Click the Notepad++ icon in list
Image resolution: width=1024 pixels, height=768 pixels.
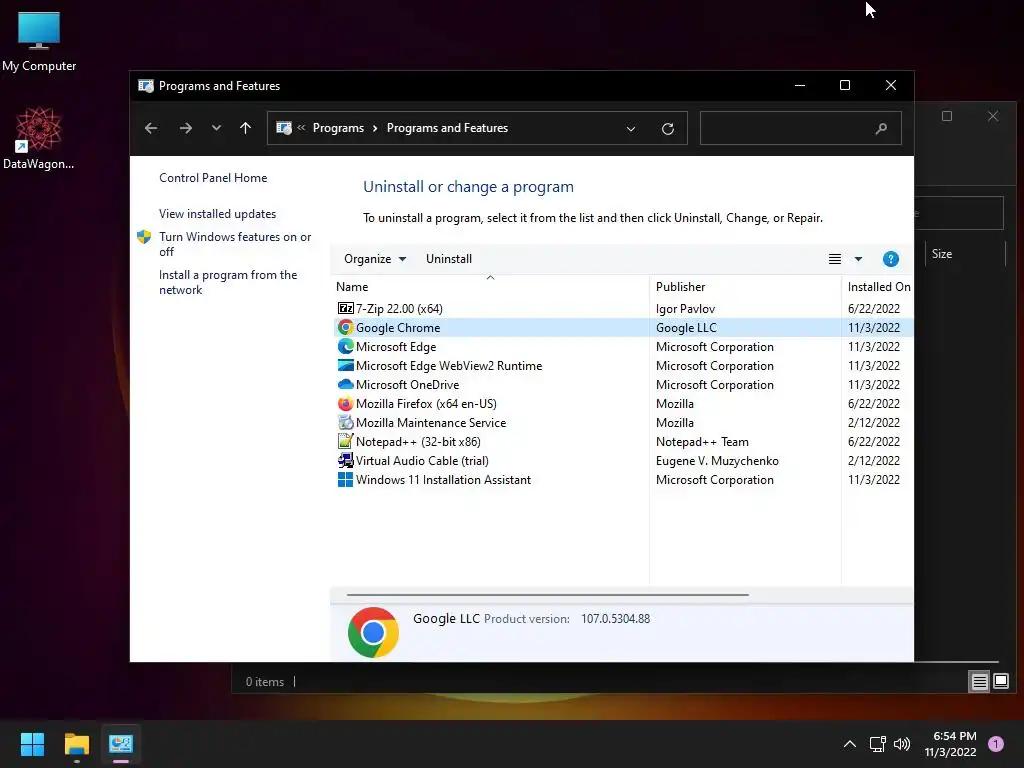[345, 441]
